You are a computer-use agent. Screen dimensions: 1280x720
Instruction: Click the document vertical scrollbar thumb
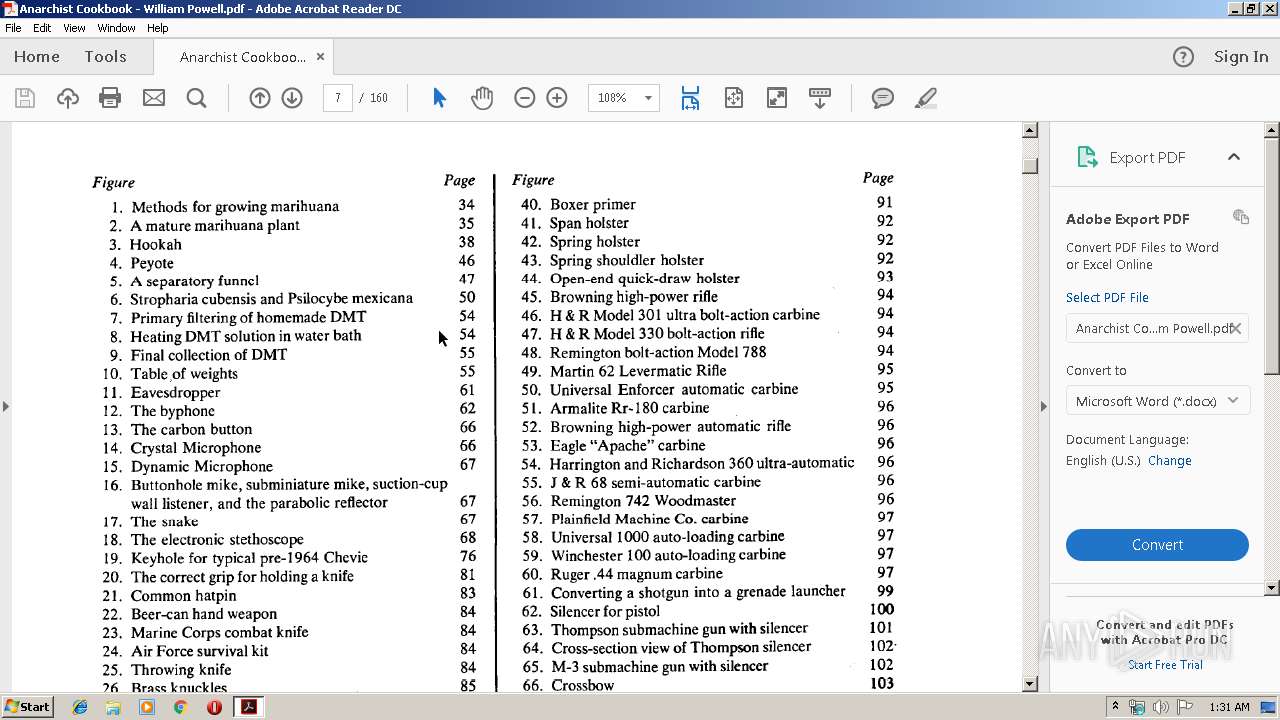[x=1030, y=164]
